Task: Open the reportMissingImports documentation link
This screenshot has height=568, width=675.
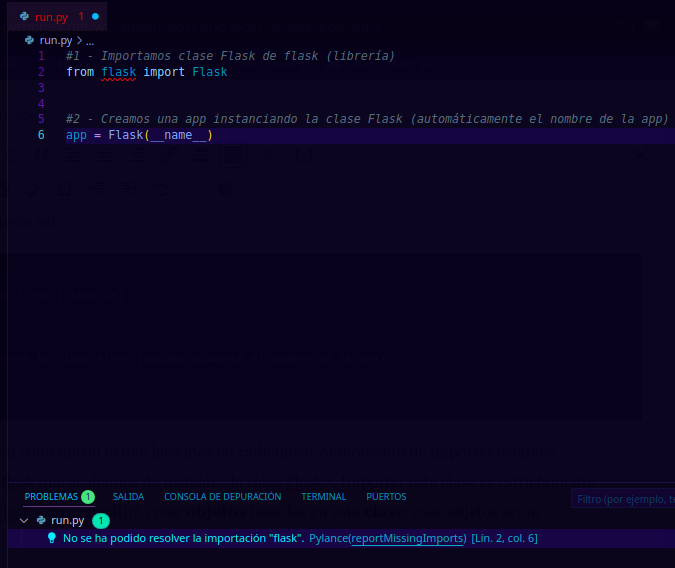Action: tap(408, 538)
